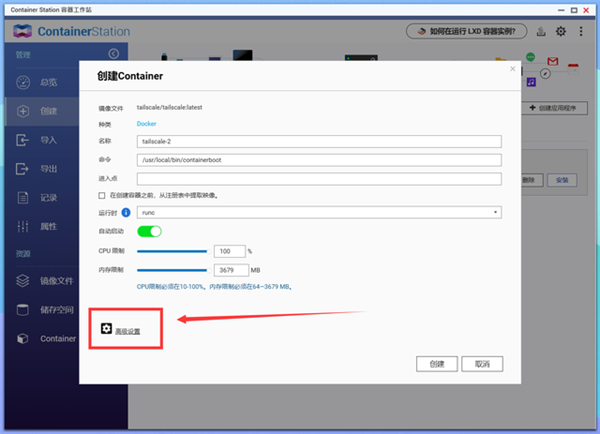Open the runc runtime dropdown
The width and height of the screenshot is (600, 434).
(319, 212)
